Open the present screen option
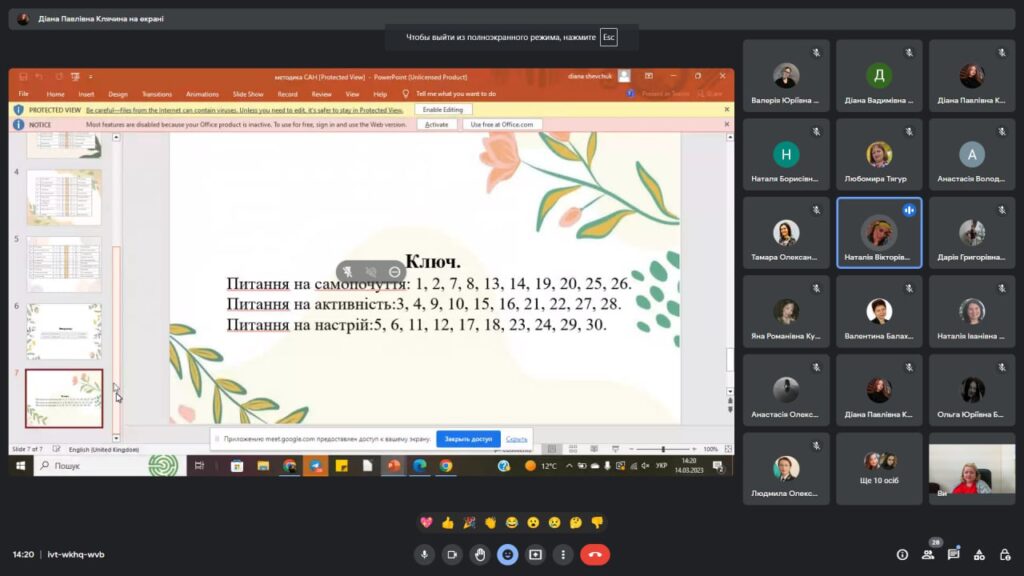 coord(536,554)
